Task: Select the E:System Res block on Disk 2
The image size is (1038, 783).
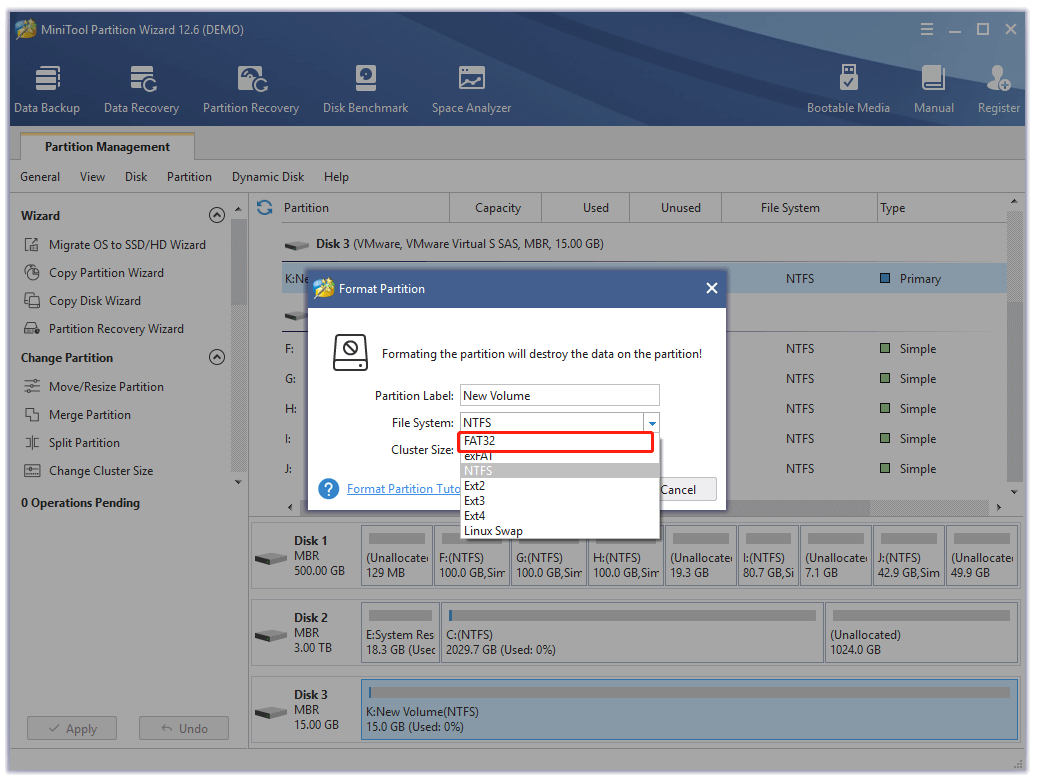Action: point(400,632)
